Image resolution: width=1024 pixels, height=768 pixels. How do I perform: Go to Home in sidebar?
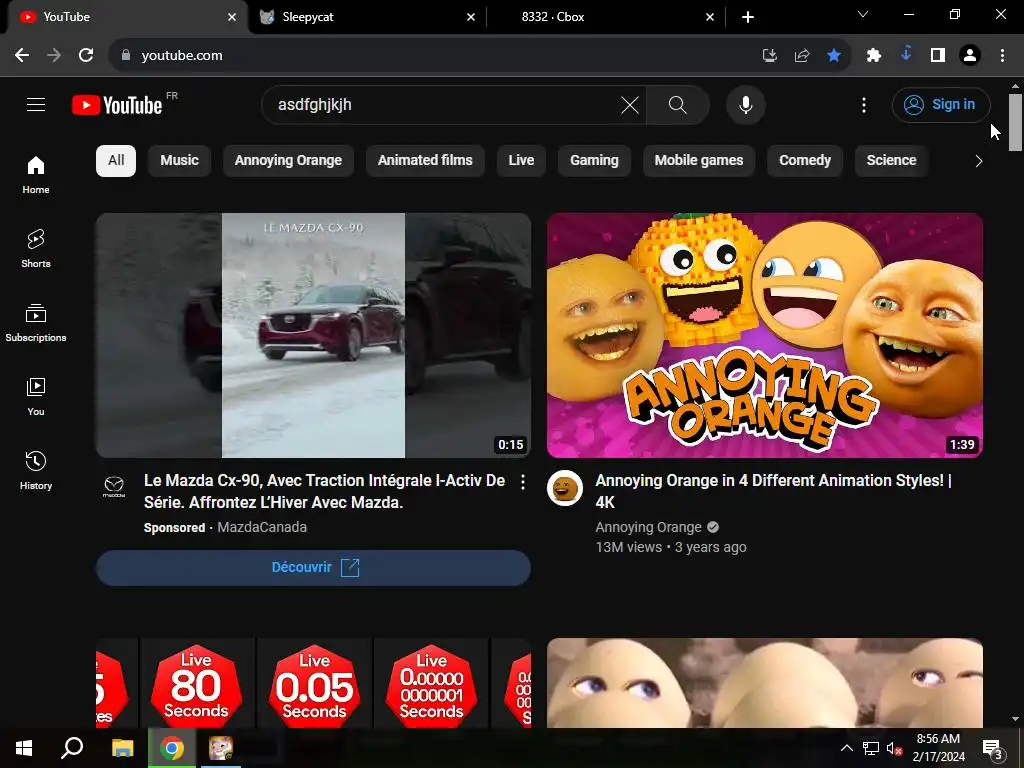pyautogui.click(x=36, y=175)
